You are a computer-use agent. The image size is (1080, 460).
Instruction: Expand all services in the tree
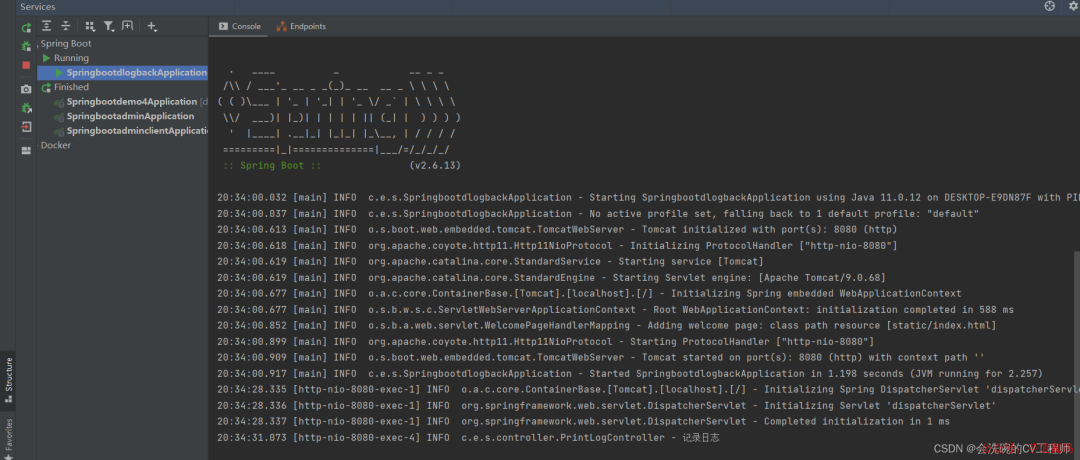46,26
